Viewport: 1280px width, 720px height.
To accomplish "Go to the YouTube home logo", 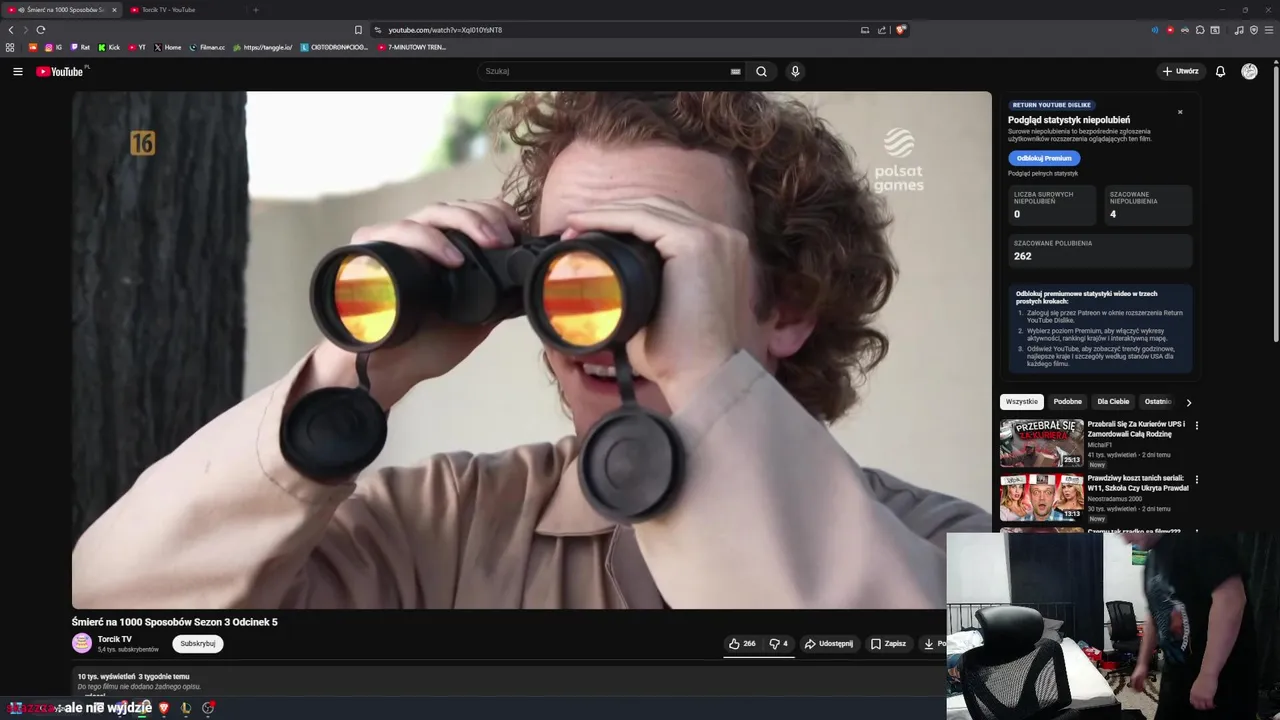I will [x=60, y=71].
